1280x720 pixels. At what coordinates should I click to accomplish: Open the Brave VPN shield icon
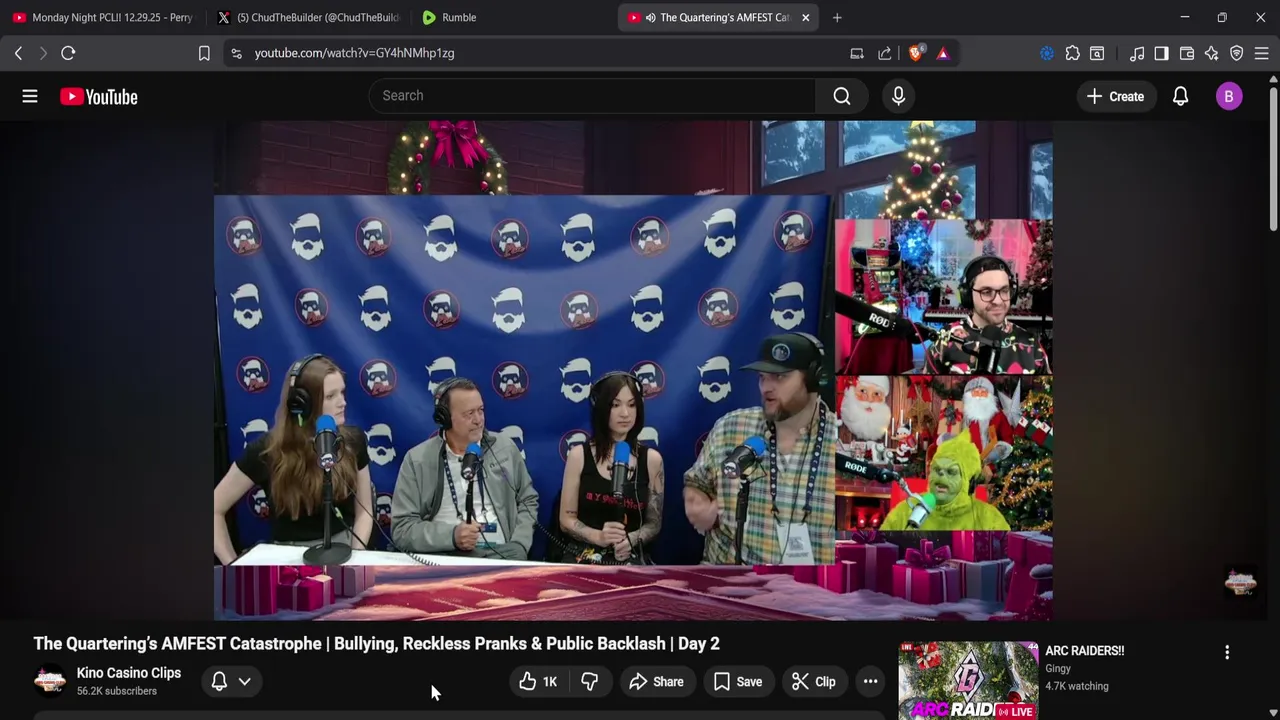pyautogui.click(x=1237, y=53)
